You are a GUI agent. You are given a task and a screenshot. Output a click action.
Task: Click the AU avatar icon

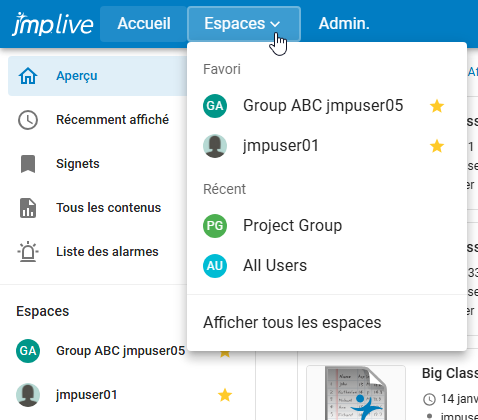(x=215, y=266)
